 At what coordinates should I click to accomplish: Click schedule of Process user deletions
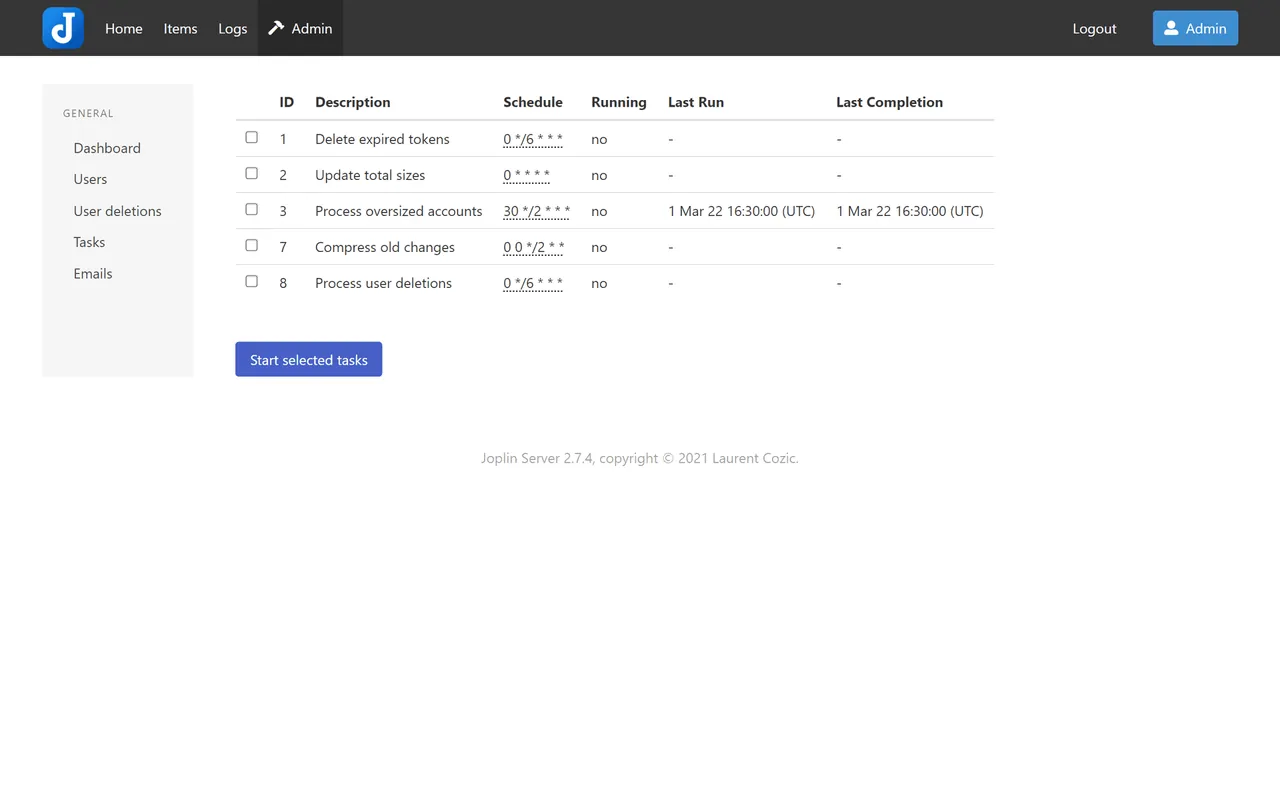pos(533,283)
